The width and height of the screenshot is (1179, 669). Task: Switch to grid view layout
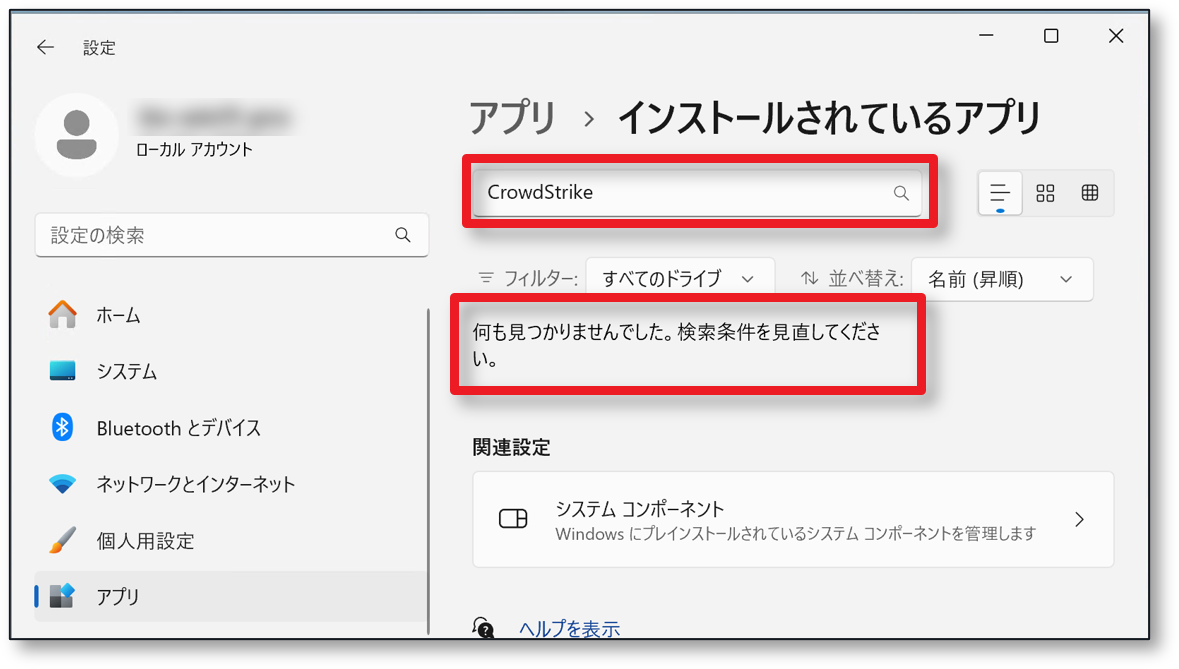(x=1045, y=193)
